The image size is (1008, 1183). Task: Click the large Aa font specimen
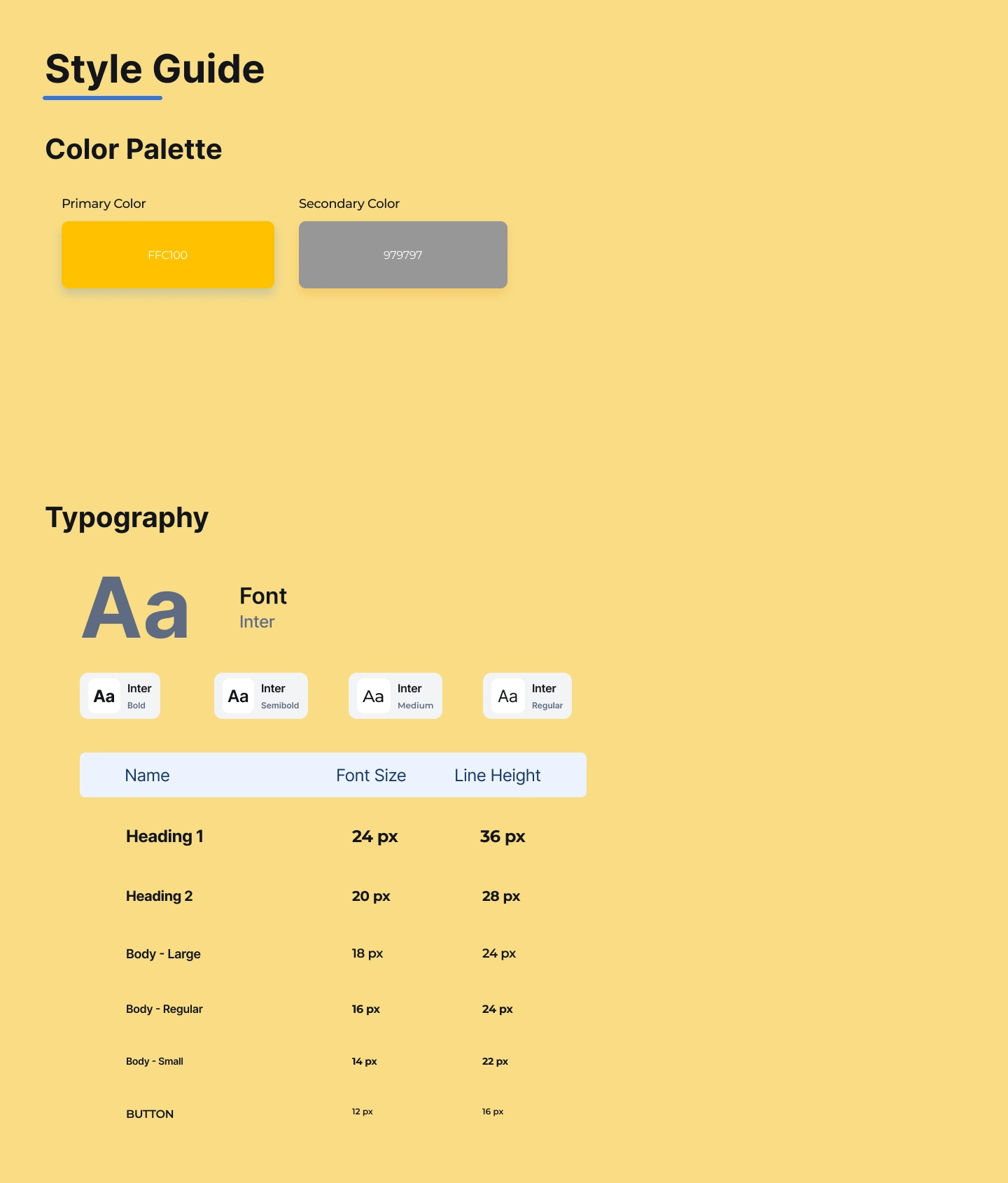(135, 608)
